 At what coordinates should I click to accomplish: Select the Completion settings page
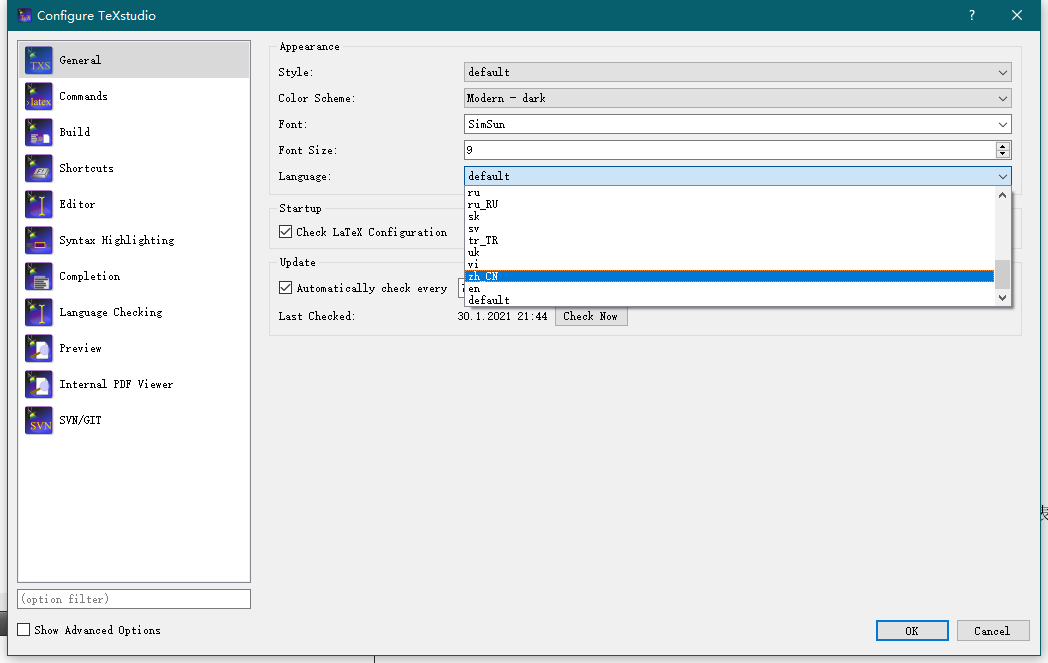tap(90, 276)
